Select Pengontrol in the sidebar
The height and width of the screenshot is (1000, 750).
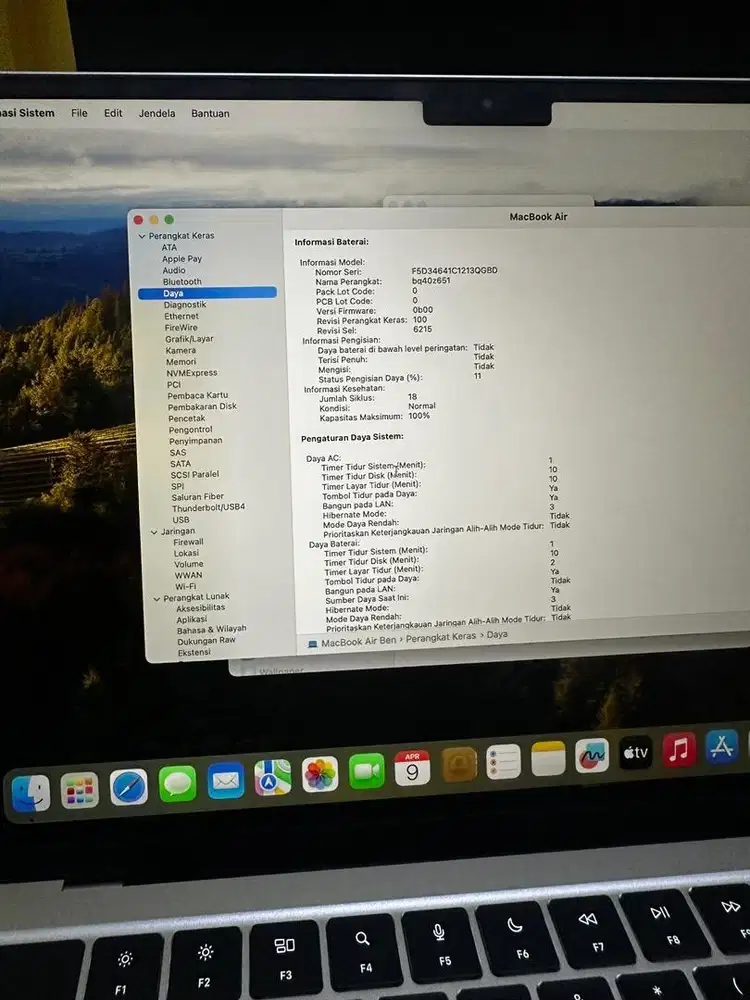point(190,430)
